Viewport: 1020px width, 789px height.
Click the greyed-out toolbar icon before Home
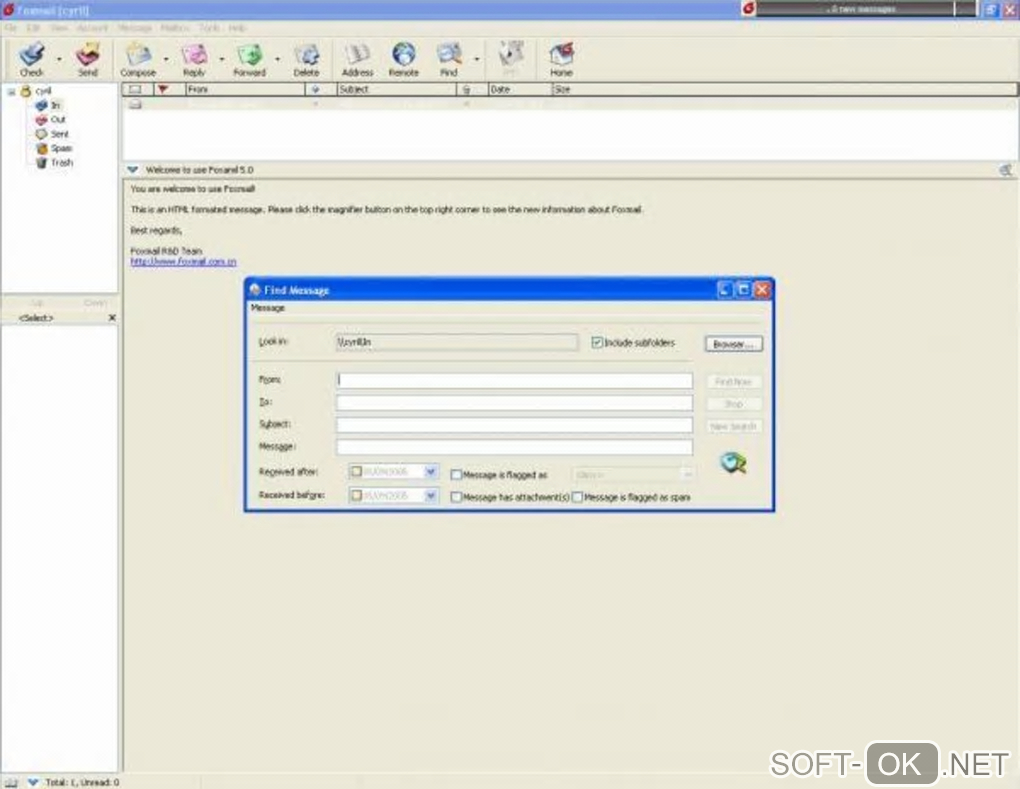tap(511, 55)
